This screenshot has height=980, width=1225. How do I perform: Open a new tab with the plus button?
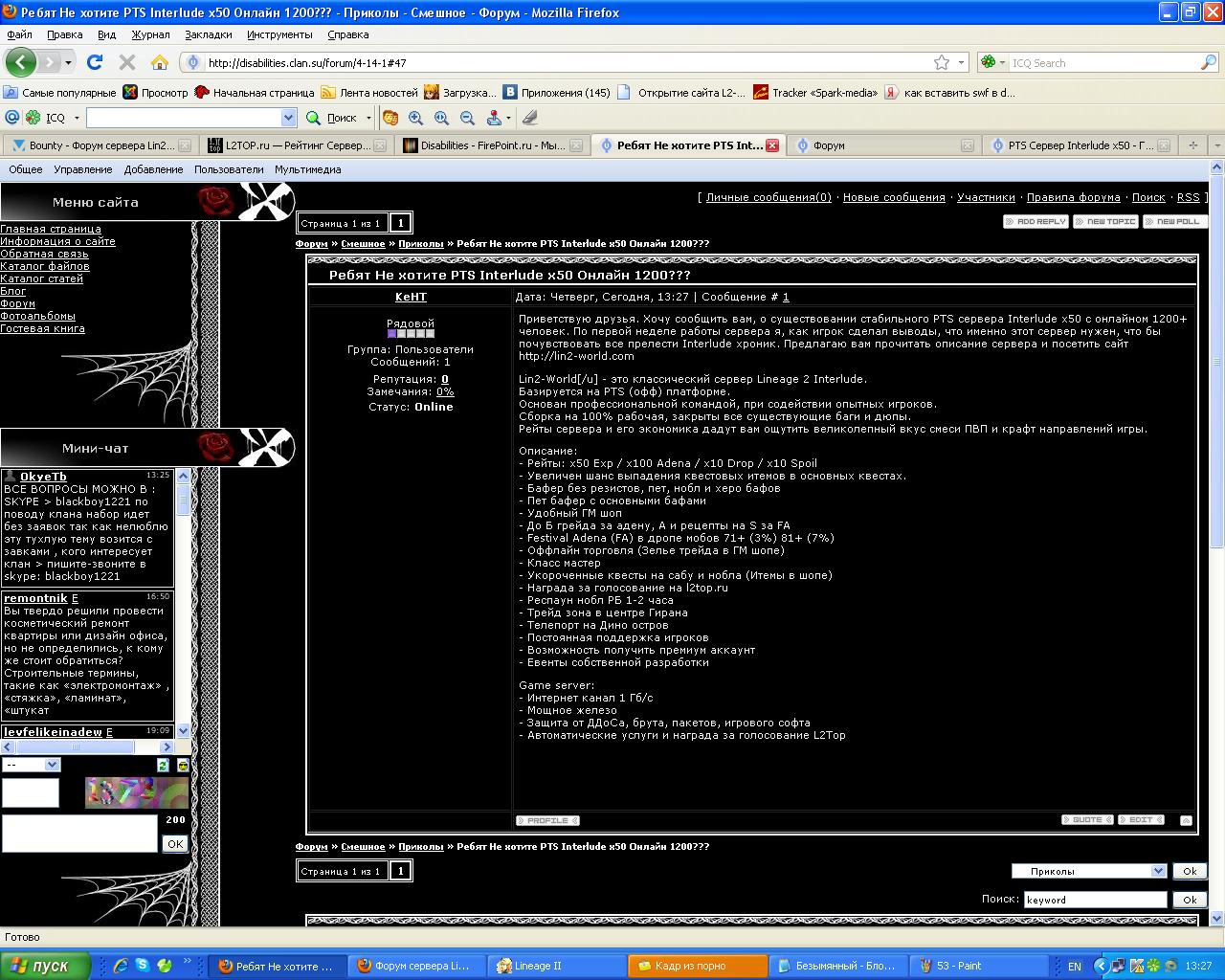point(1192,145)
